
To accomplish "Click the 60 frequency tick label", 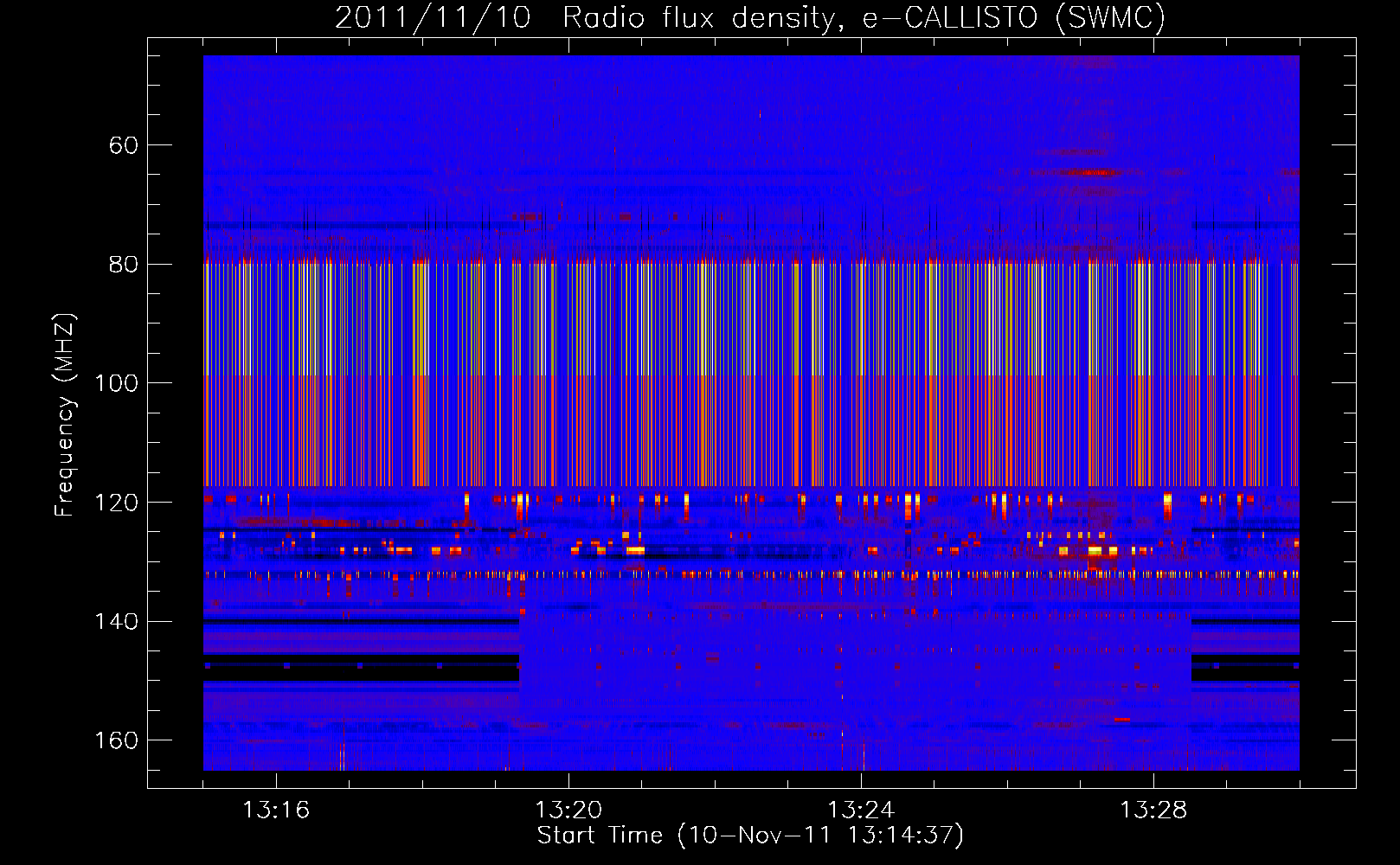I will 123,145.
